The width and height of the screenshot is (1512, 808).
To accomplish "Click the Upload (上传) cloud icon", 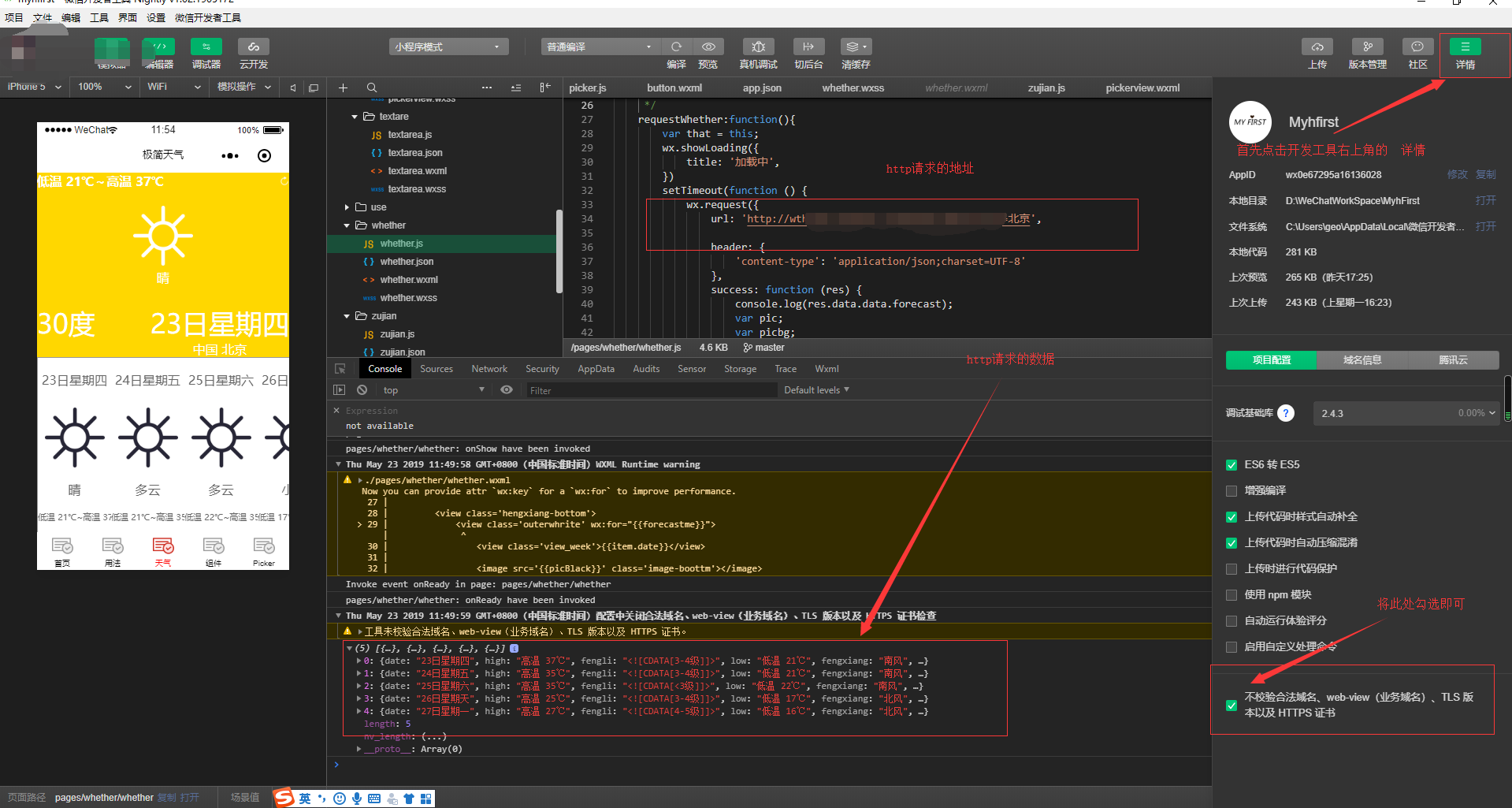I will (x=1317, y=47).
